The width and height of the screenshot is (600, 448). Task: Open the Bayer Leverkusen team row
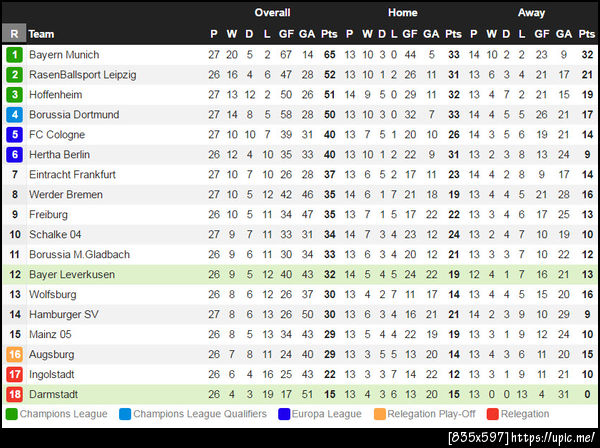tap(71, 275)
